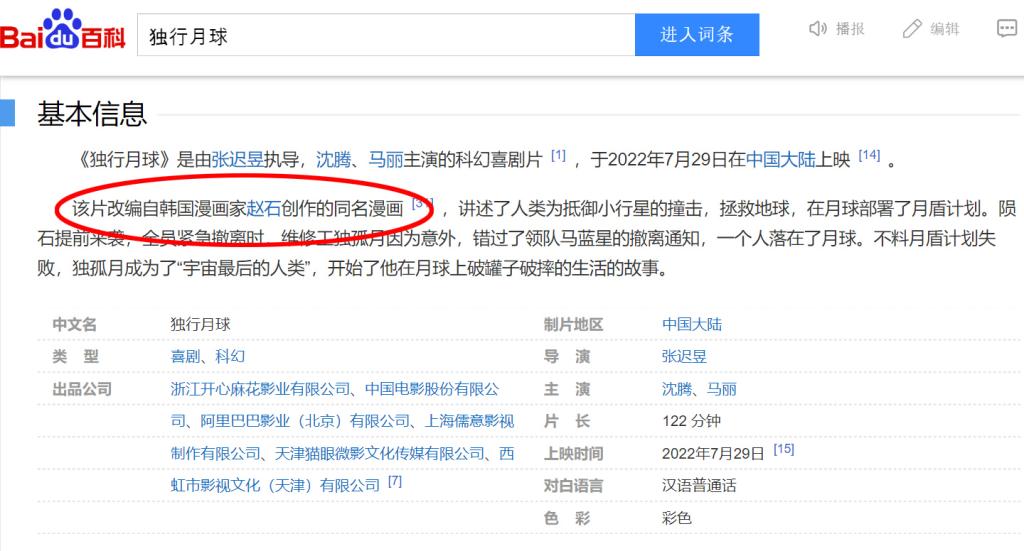Click the 主演 label in the info table
The width and height of the screenshot is (1024, 551).
point(567,389)
